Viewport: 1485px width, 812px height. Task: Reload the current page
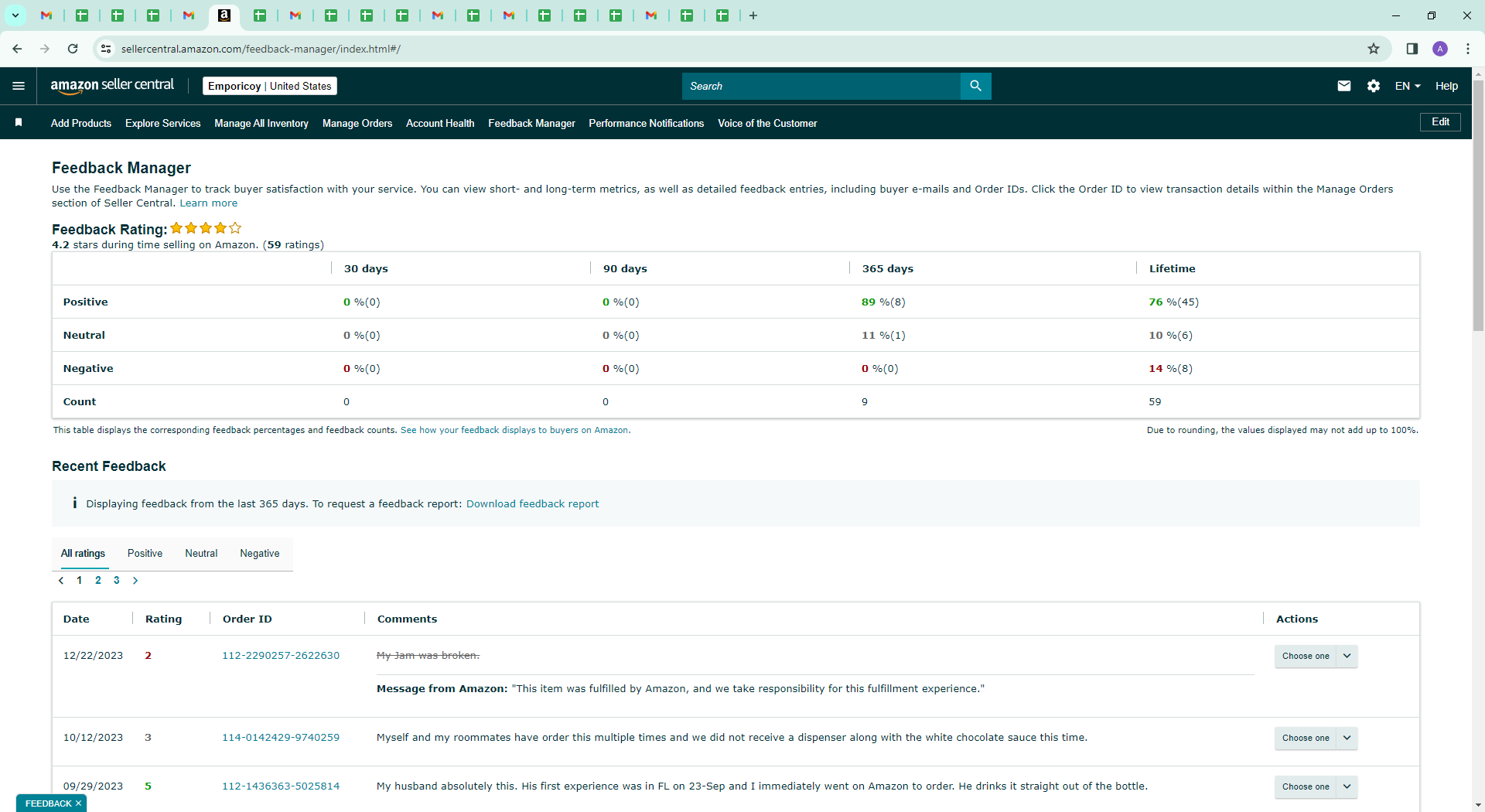[x=73, y=49]
